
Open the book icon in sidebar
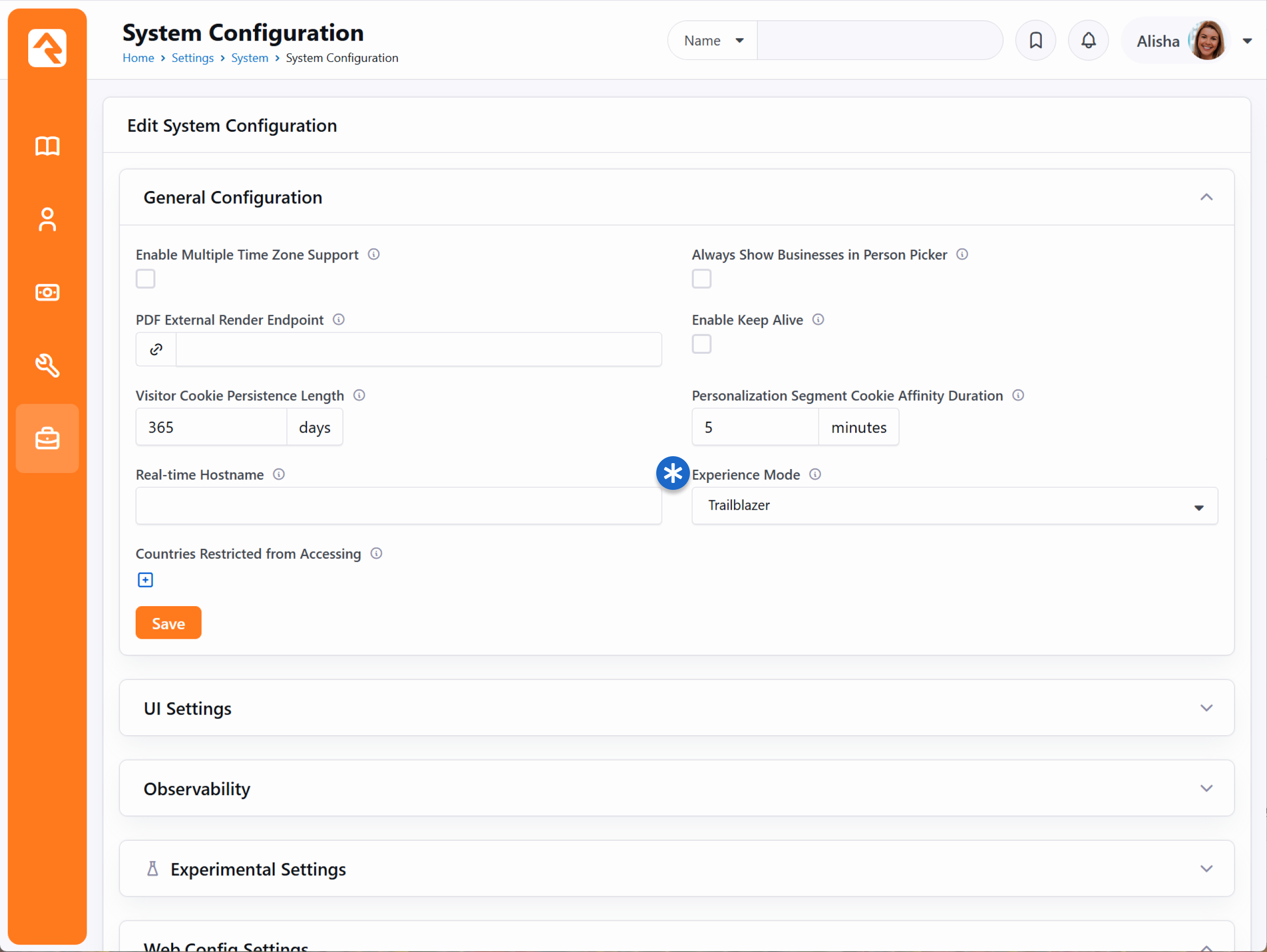click(47, 146)
